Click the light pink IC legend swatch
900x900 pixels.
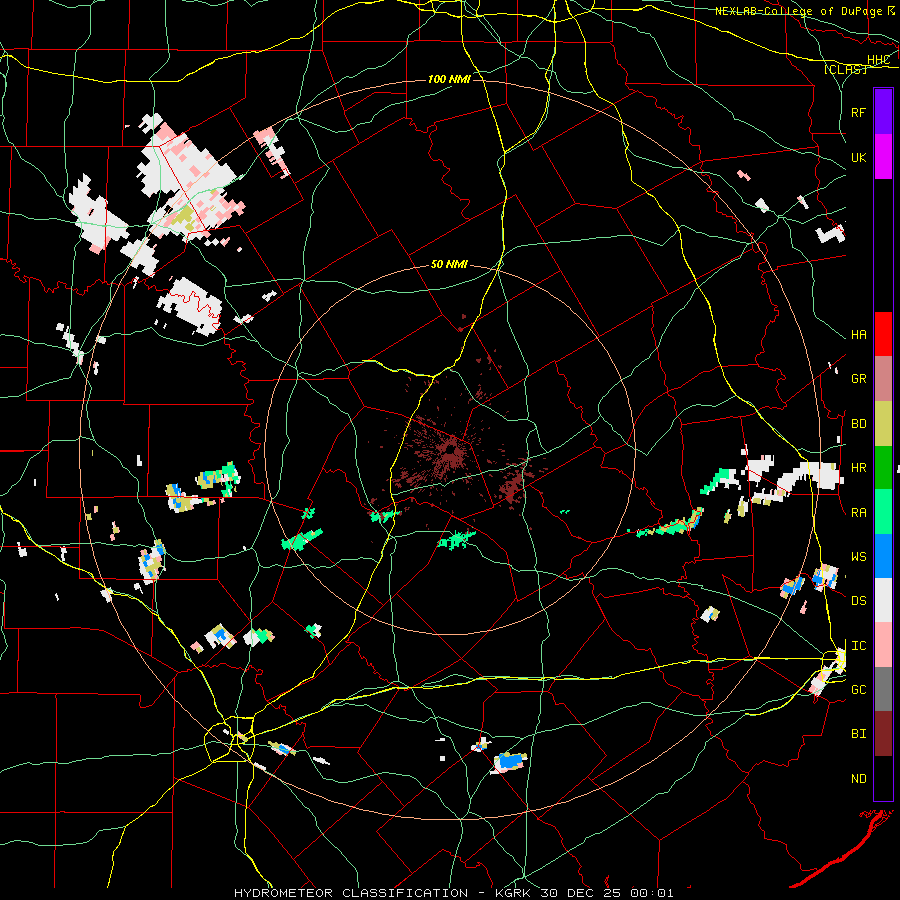click(x=883, y=645)
